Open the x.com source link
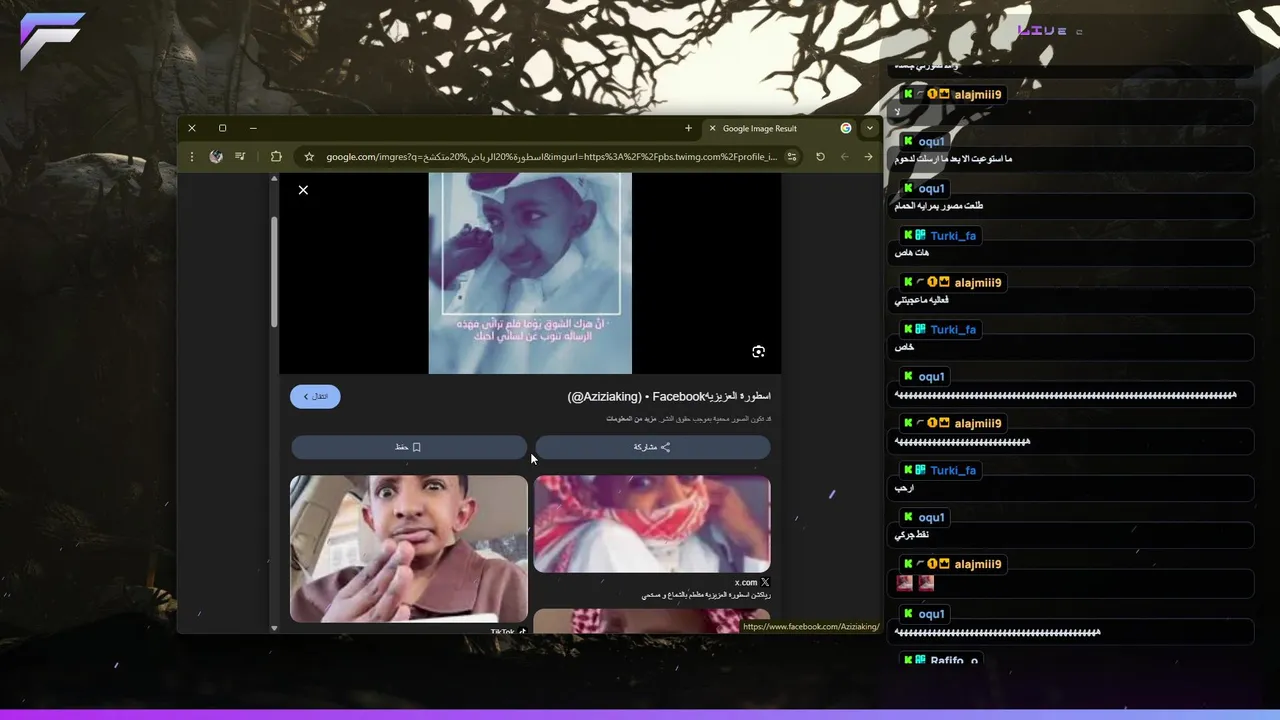The width and height of the screenshot is (1280, 720). 752,582
